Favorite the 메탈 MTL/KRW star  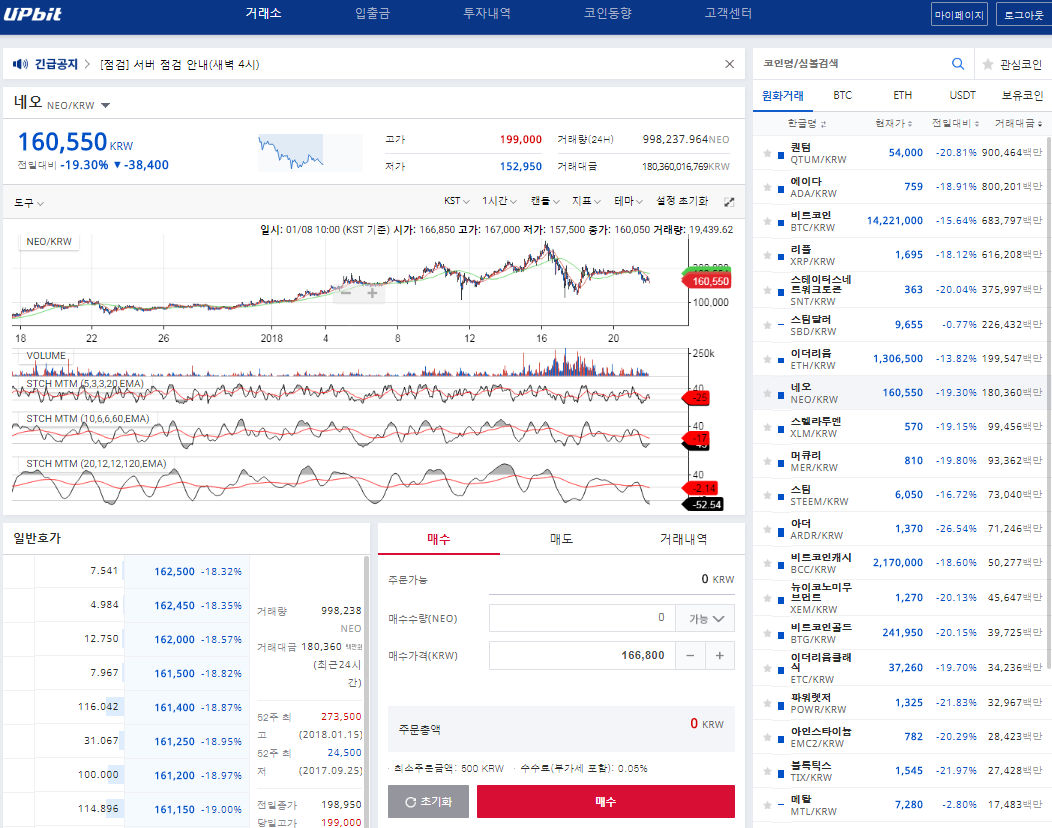767,805
